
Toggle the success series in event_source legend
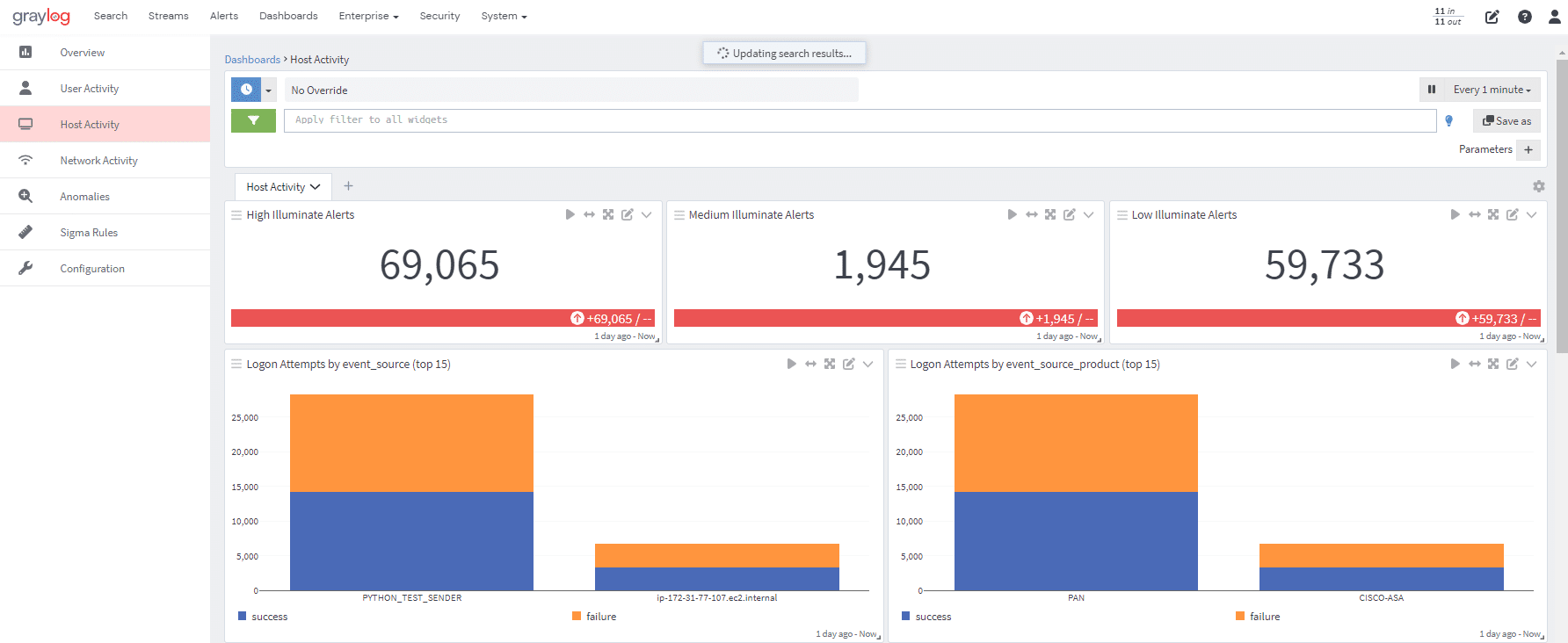click(x=264, y=617)
